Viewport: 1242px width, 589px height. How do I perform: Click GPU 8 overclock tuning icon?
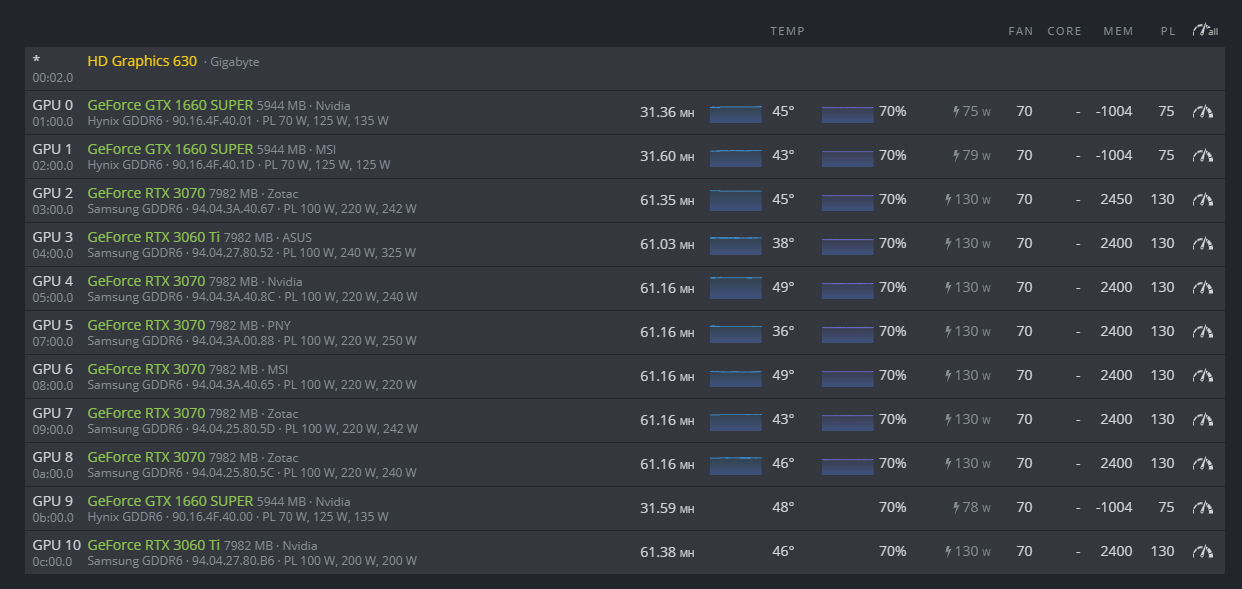coord(1202,464)
